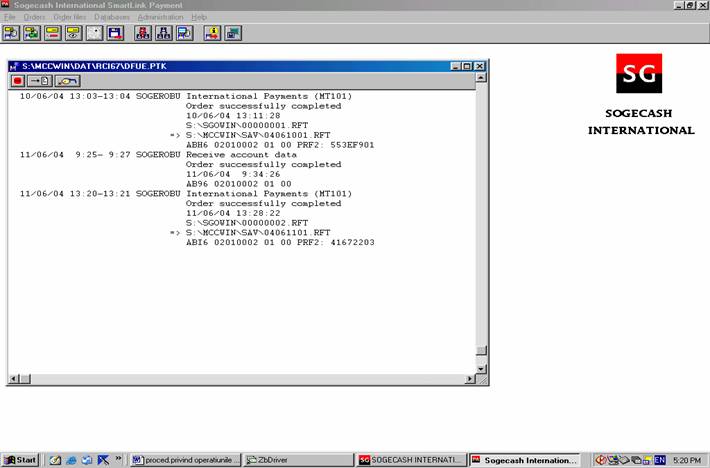This screenshot has height=468, width=710.
Task: Switch to ZbDriver taskbar window
Action: tap(298, 460)
